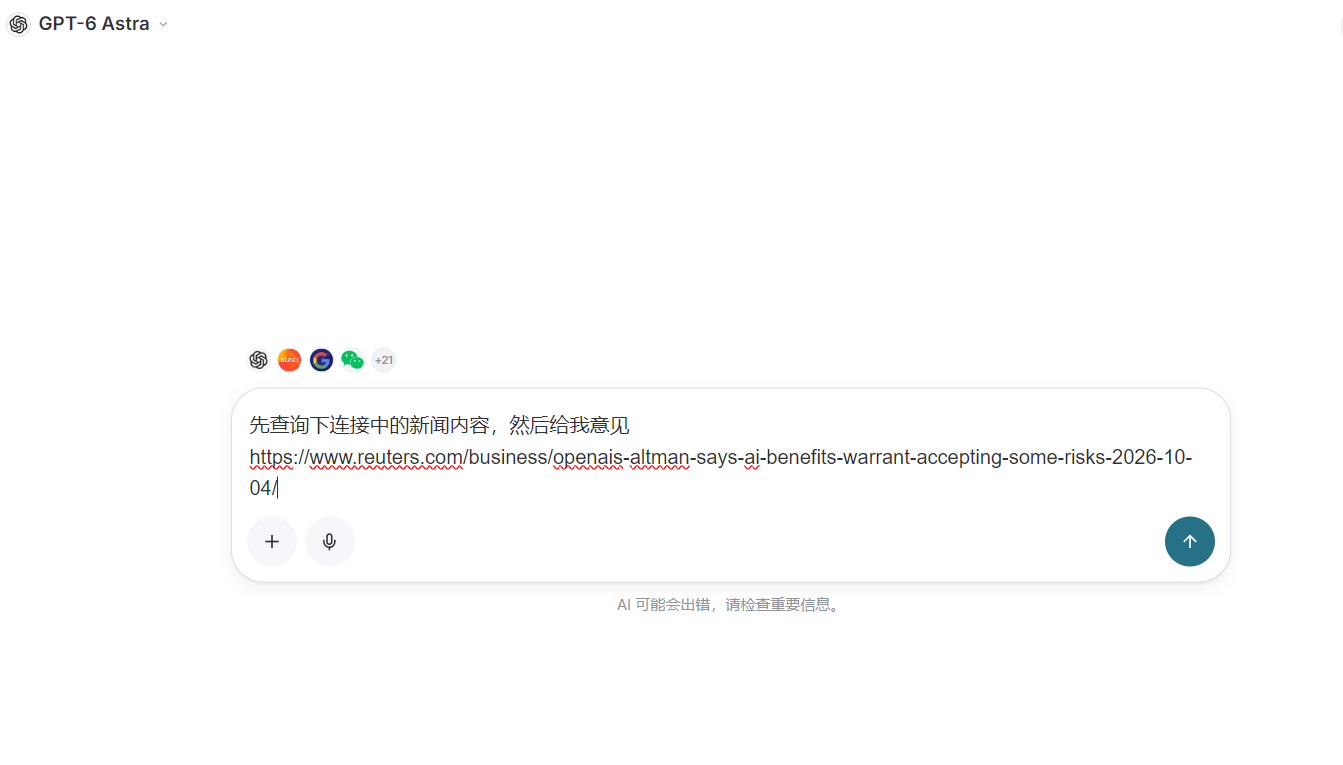Start voice input with the microphone button
This screenshot has height=765, width=1343.
[330, 542]
